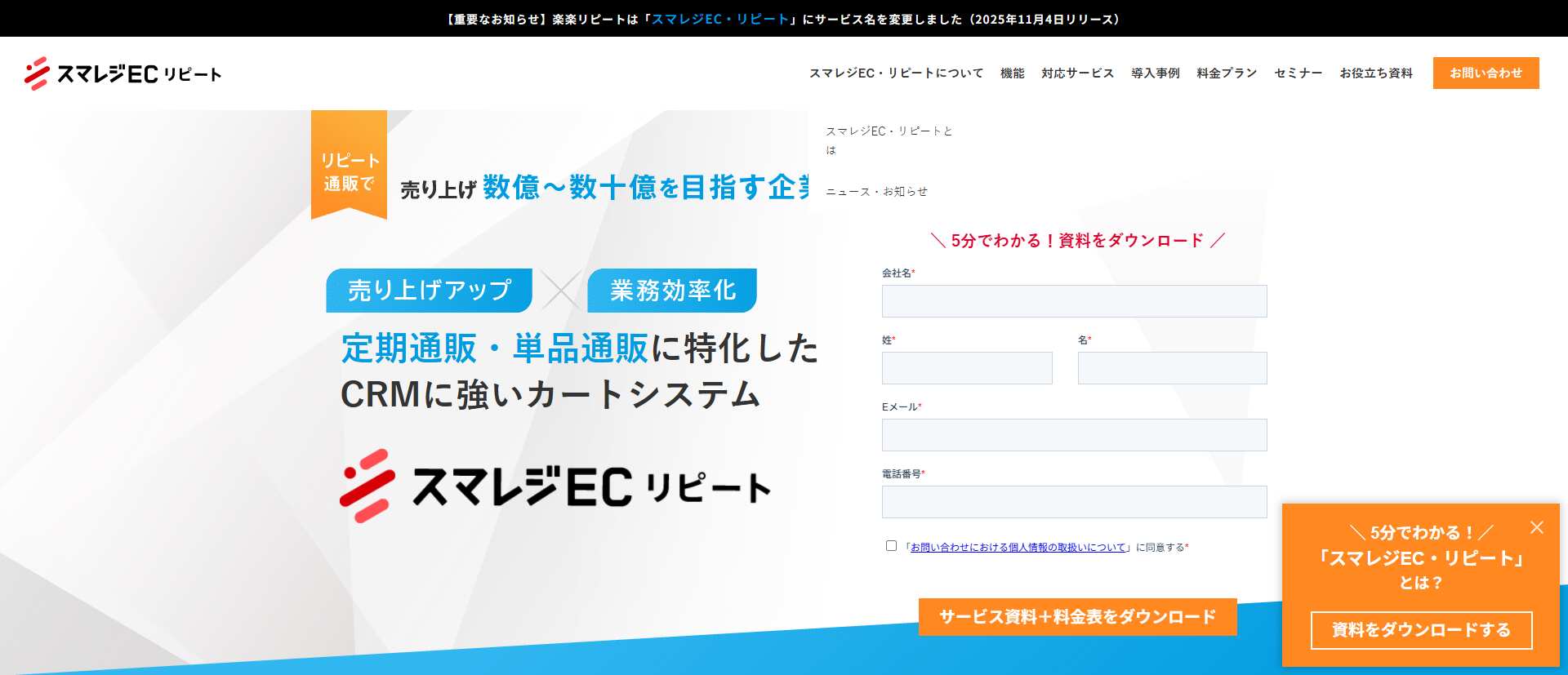The width and height of the screenshot is (1568, 675).
Task: Close the orange download popup
Action: (1537, 527)
